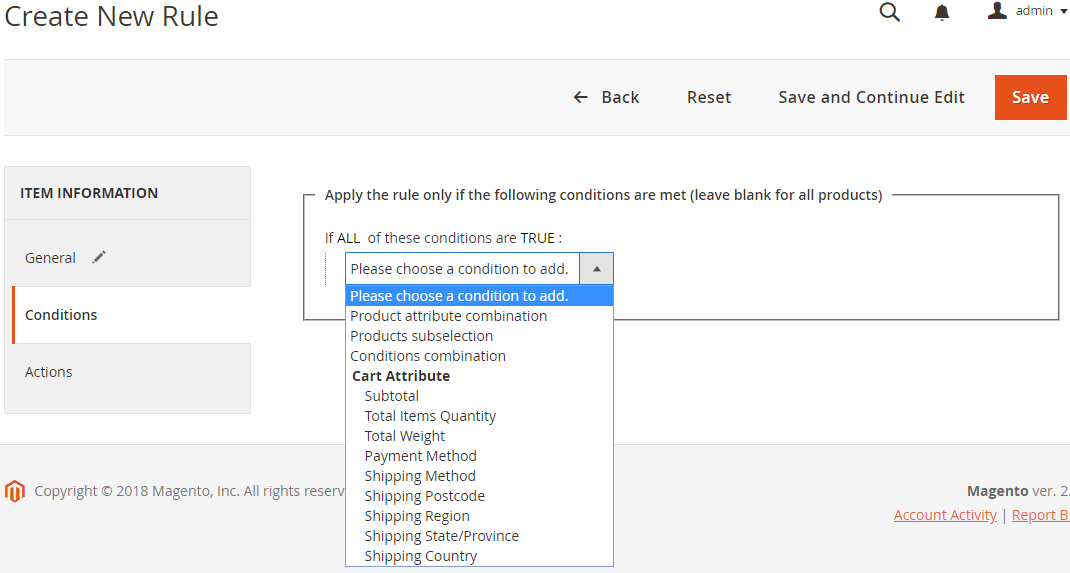The height and width of the screenshot is (573, 1070).
Task: Pick Product attribute combination option
Action: 449,316
